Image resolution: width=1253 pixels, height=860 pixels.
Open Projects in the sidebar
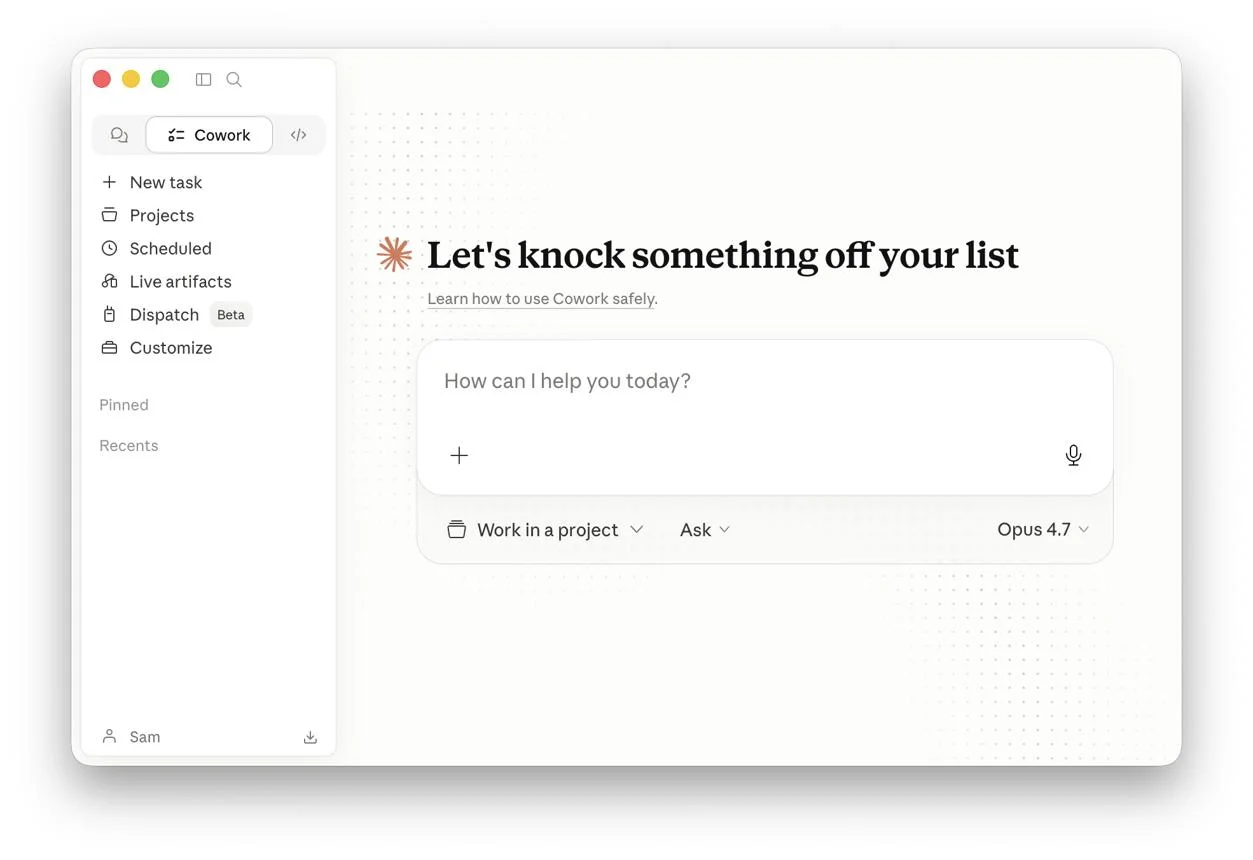pyautogui.click(x=147, y=215)
